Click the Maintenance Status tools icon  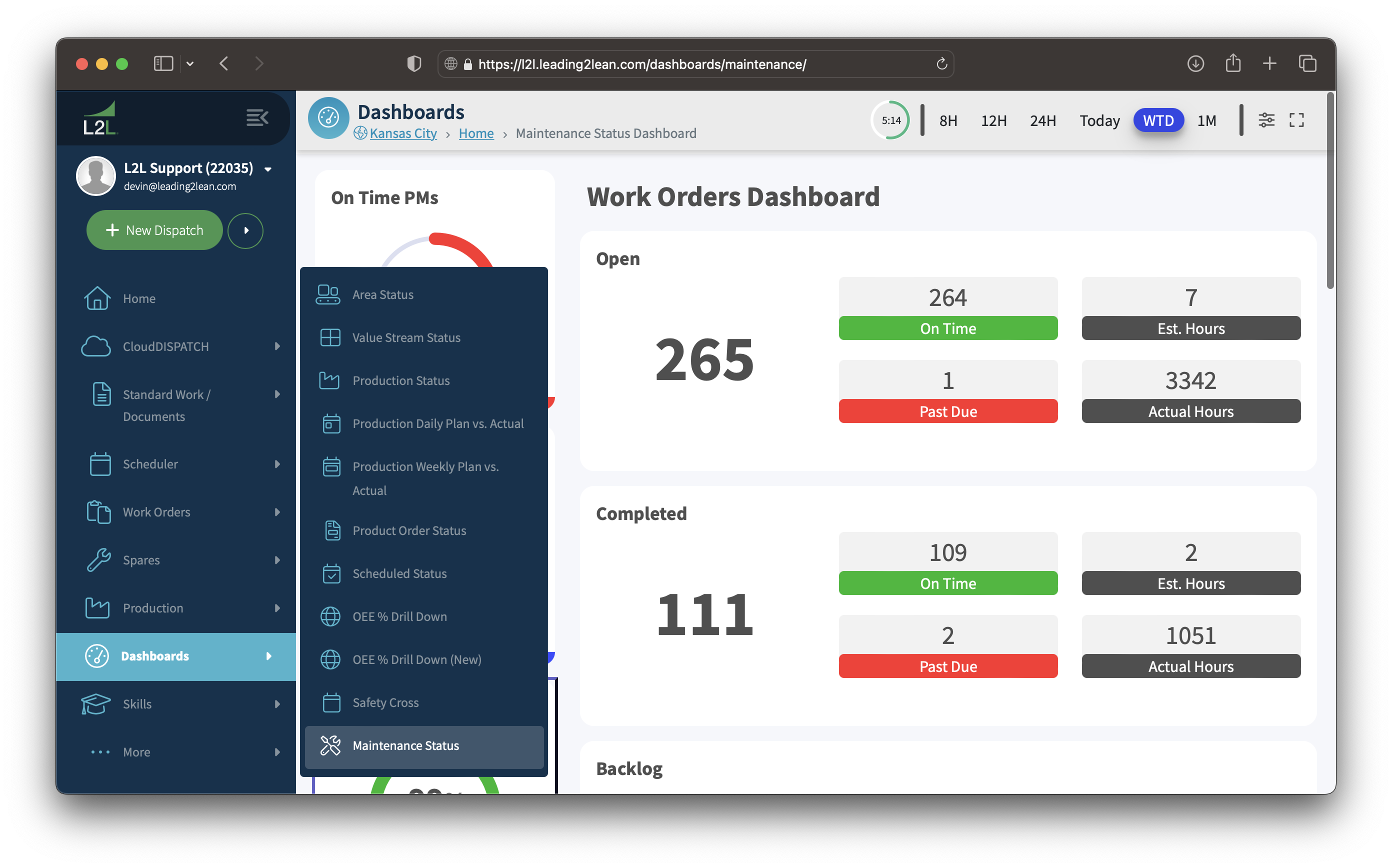[x=330, y=745]
